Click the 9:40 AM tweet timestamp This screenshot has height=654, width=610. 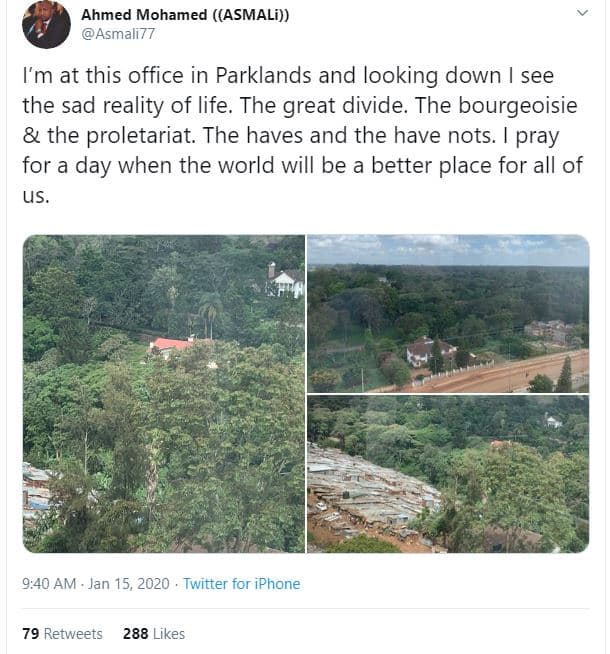50,584
